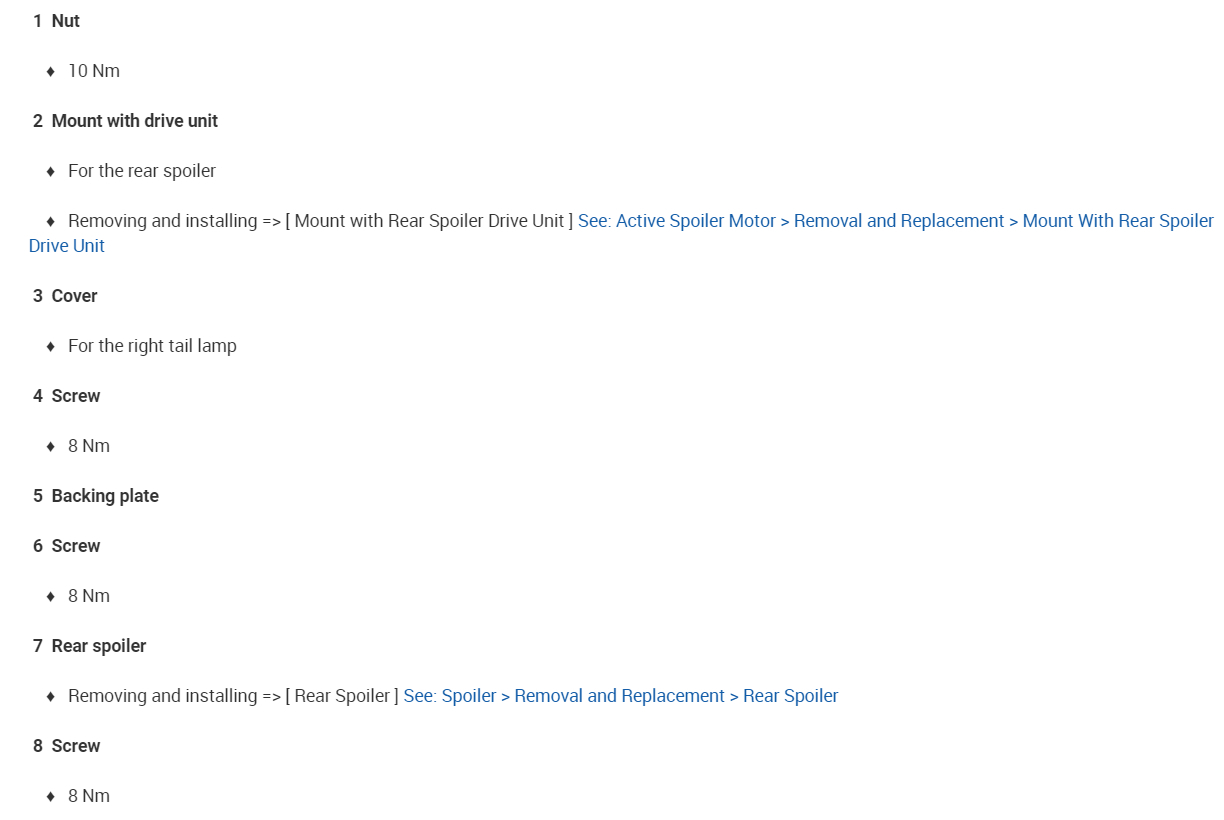Click the '[ Rear Spoiler ]' bracketed text
The image size is (1224, 820).
point(342,696)
